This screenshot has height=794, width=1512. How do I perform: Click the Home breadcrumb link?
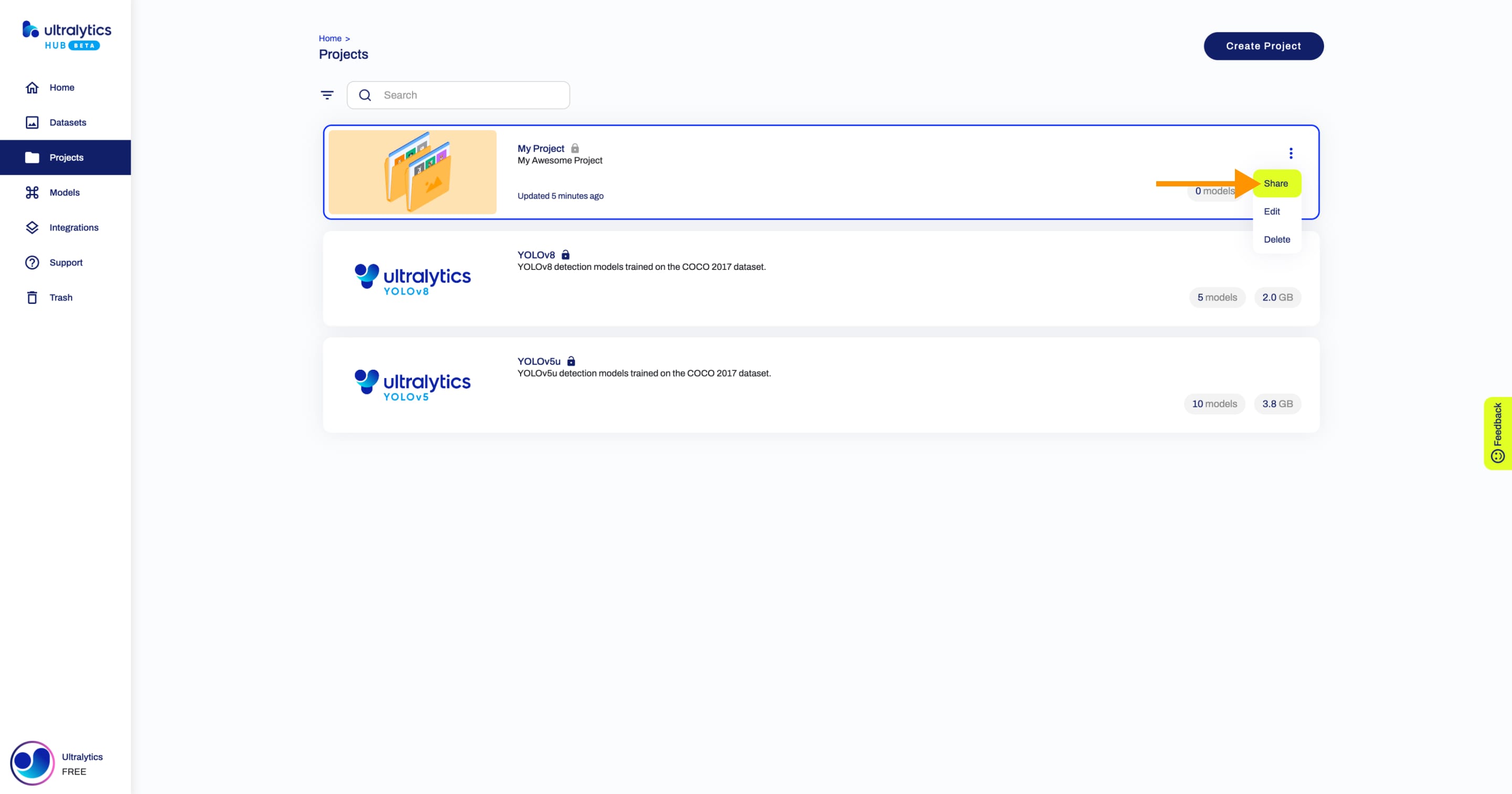point(329,38)
